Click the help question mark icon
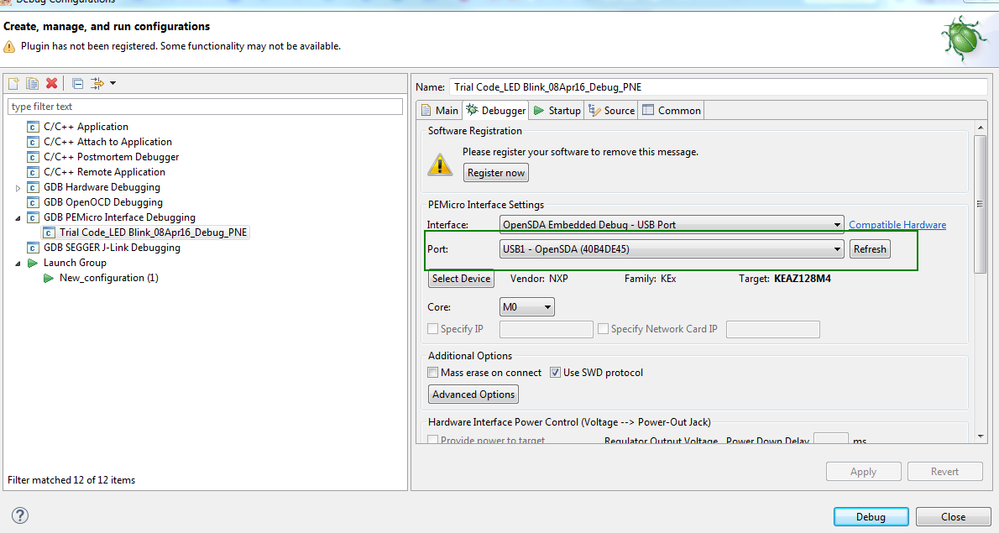Viewport: 999px width, 533px height. click(20, 515)
